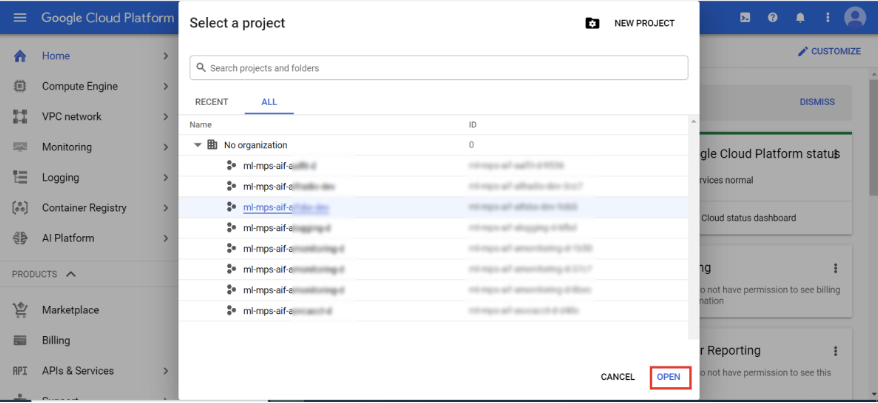Expand the AI Platform submenu arrow
Viewport: 878px width, 403px height.
(x=165, y=238)
